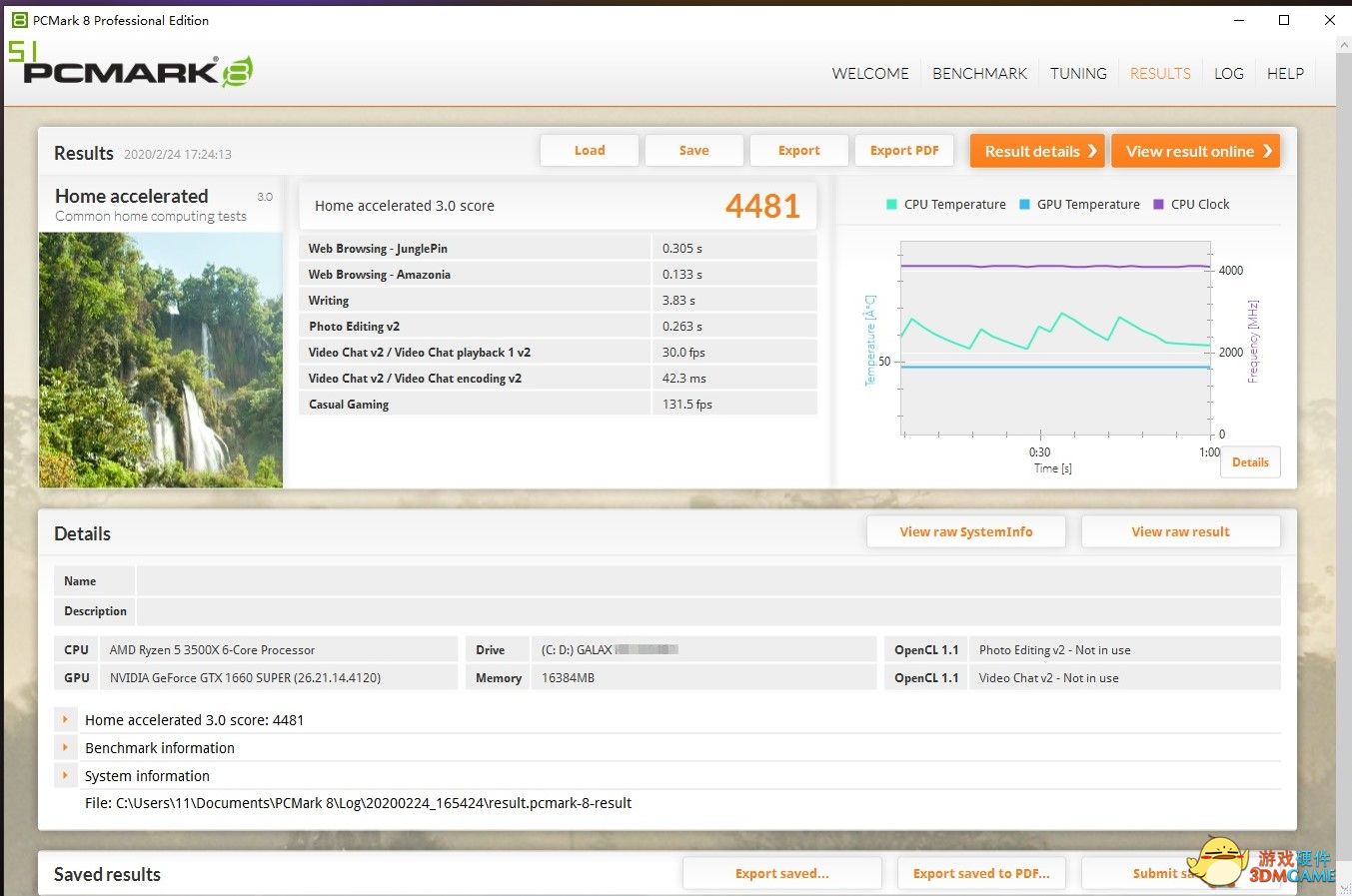Click the Export button

tap(798, 151)
